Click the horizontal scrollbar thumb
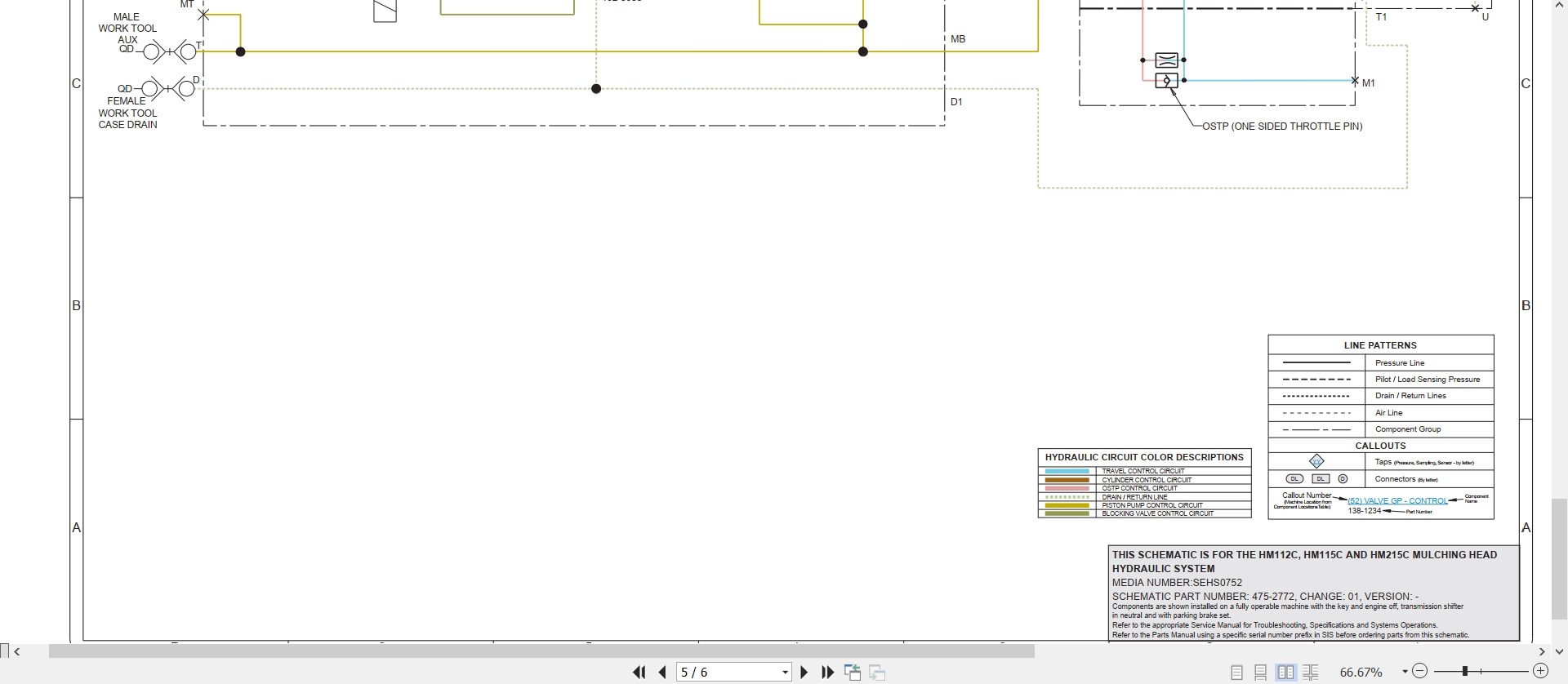Image resolution: width=1568 pixels, height=684 pixels. pos(541,651)
